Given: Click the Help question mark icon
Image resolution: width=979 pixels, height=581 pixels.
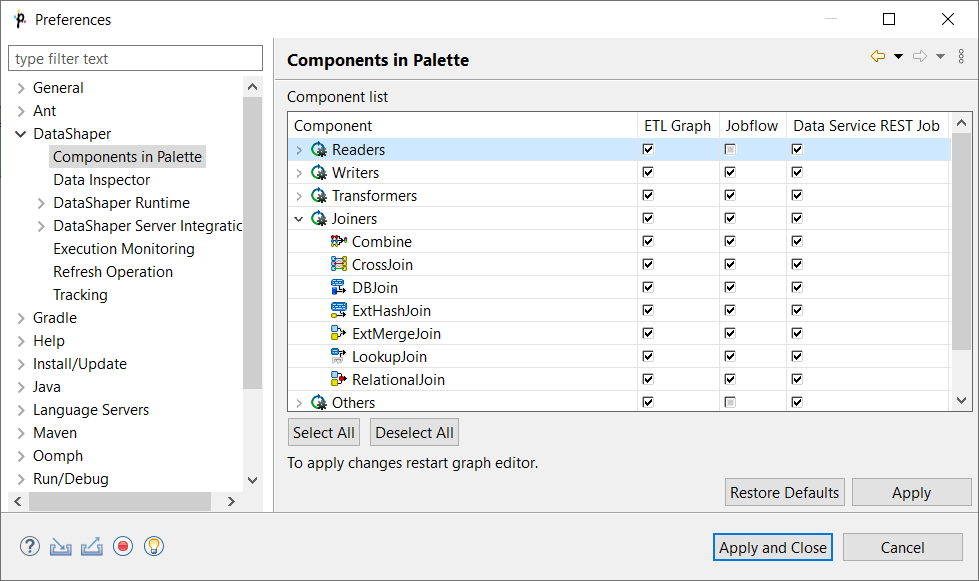Looking at the screenshot, I should 30,546.
